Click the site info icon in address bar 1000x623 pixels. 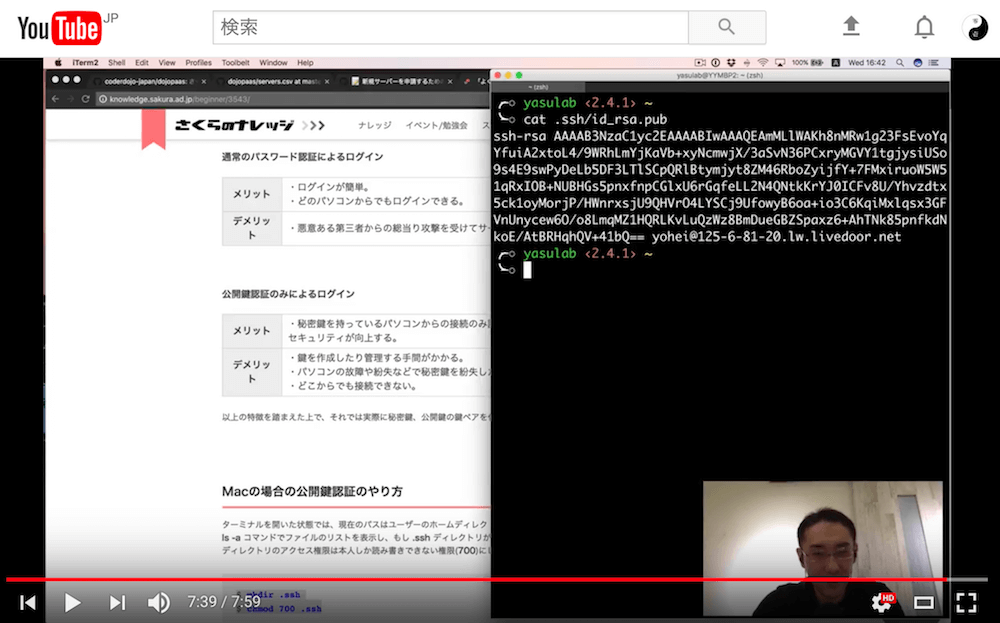click(x=103, y=99)
